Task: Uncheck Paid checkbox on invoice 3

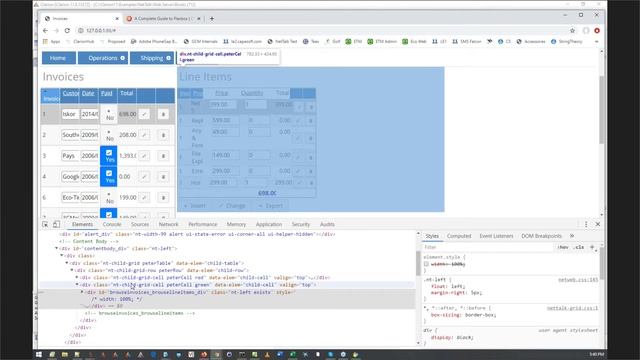Action: [x=109, y=153]
